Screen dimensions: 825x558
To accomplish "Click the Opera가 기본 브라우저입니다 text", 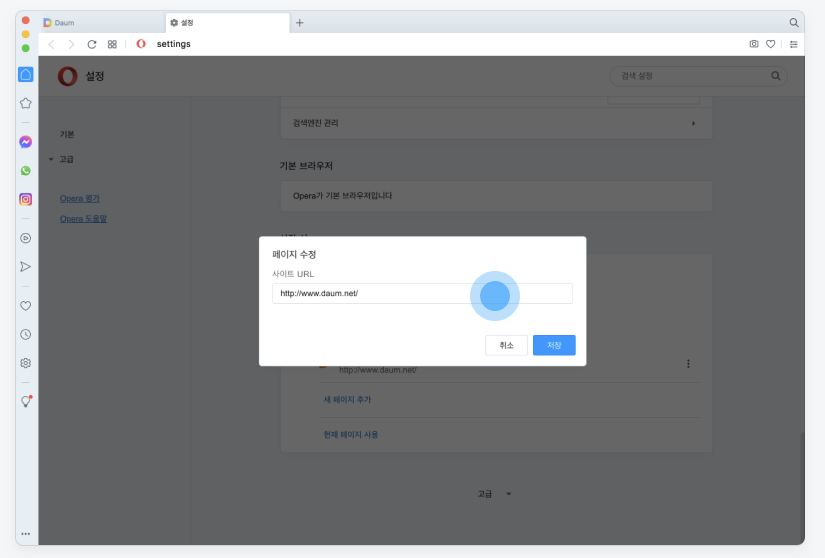I will (x=343, y=196).
